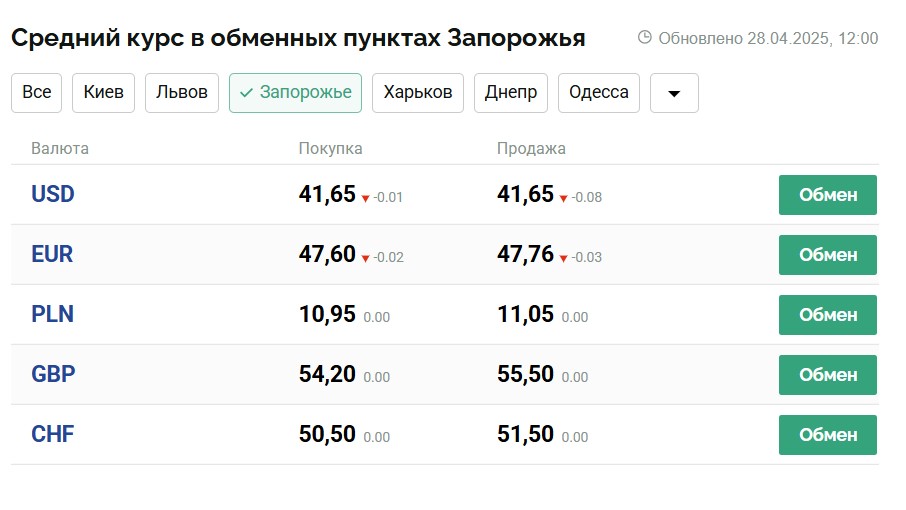Hit the Обмен button for CHF
Screen dimensions: 906x510
pos(828,435)
